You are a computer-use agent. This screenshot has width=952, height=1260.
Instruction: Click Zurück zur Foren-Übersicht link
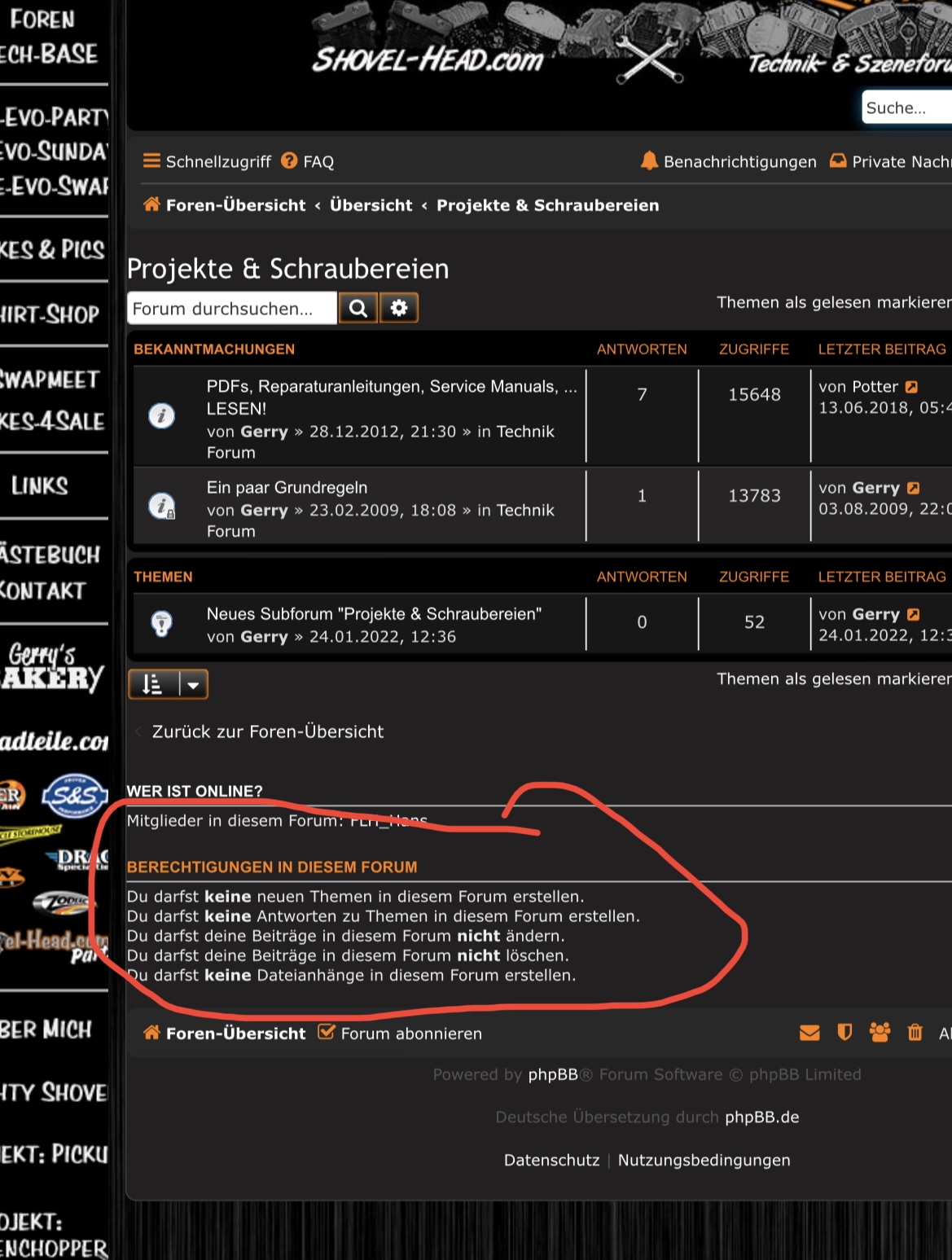coord(267,731)
